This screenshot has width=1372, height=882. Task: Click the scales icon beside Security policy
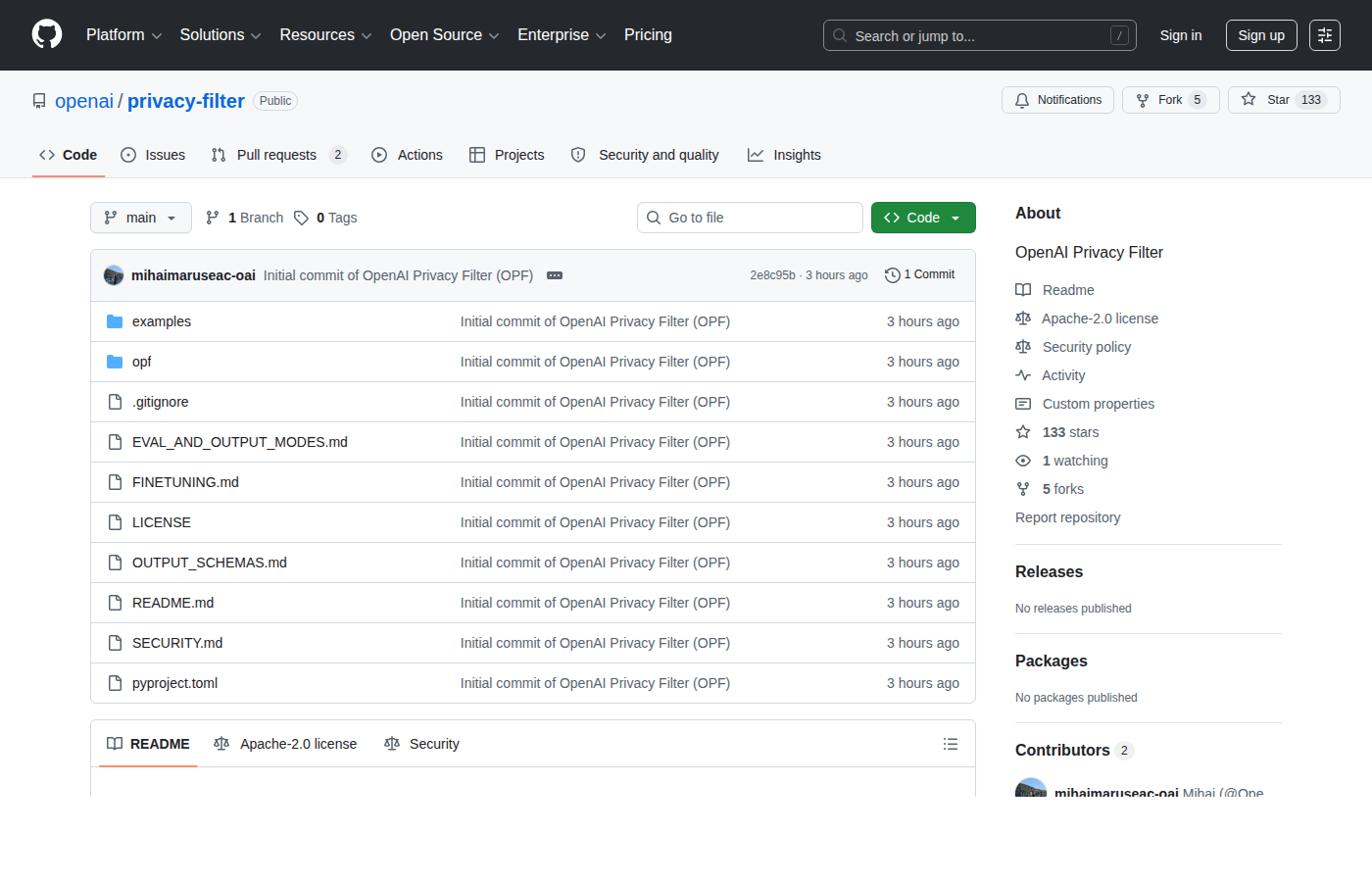tap(1023, 347)
